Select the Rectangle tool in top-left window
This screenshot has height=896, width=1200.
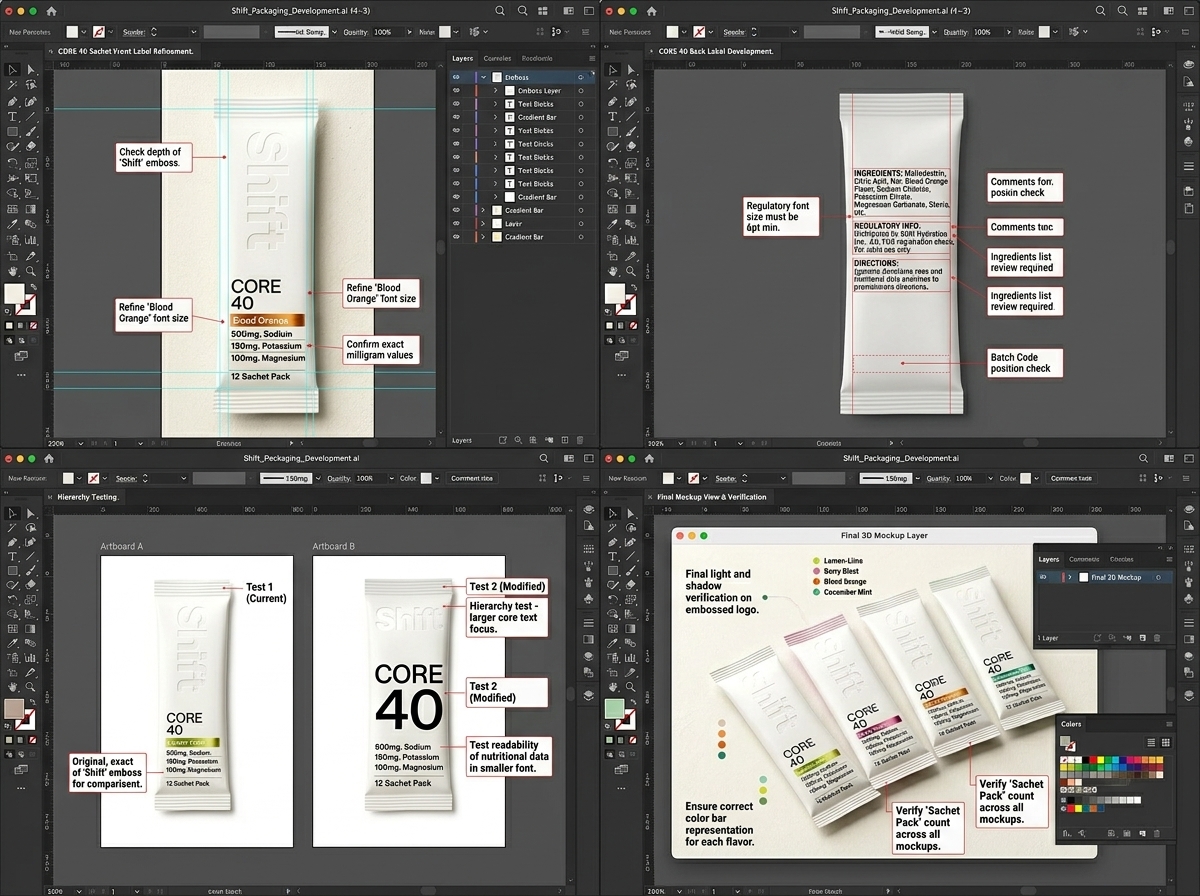pos(12,132)
